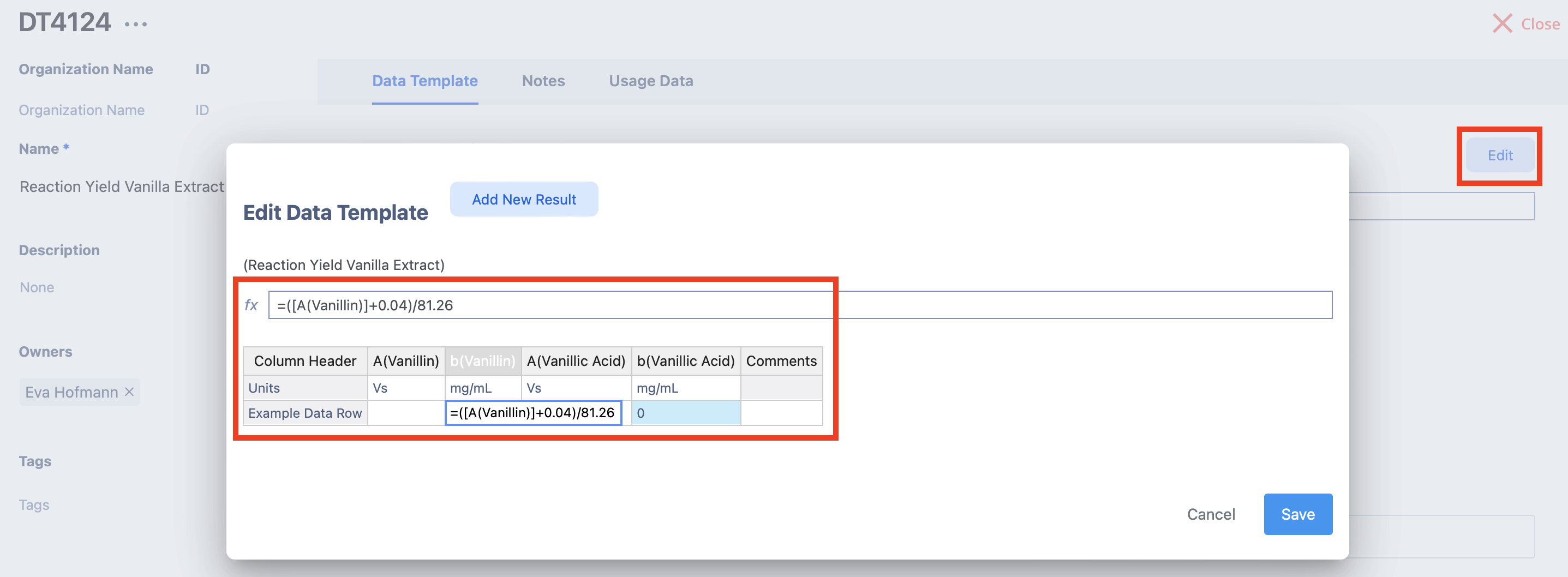Select the A(Vanillic Acid) column header
Viewport: 1568px width, 577px height.
[576, 361]
